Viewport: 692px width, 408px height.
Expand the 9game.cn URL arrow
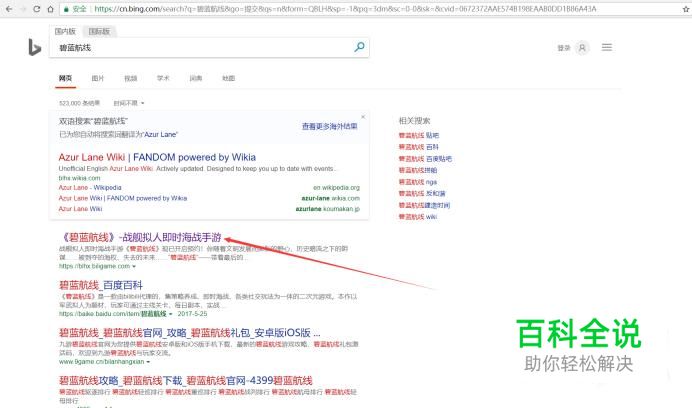pyautogui.click(x=148, y=362)
